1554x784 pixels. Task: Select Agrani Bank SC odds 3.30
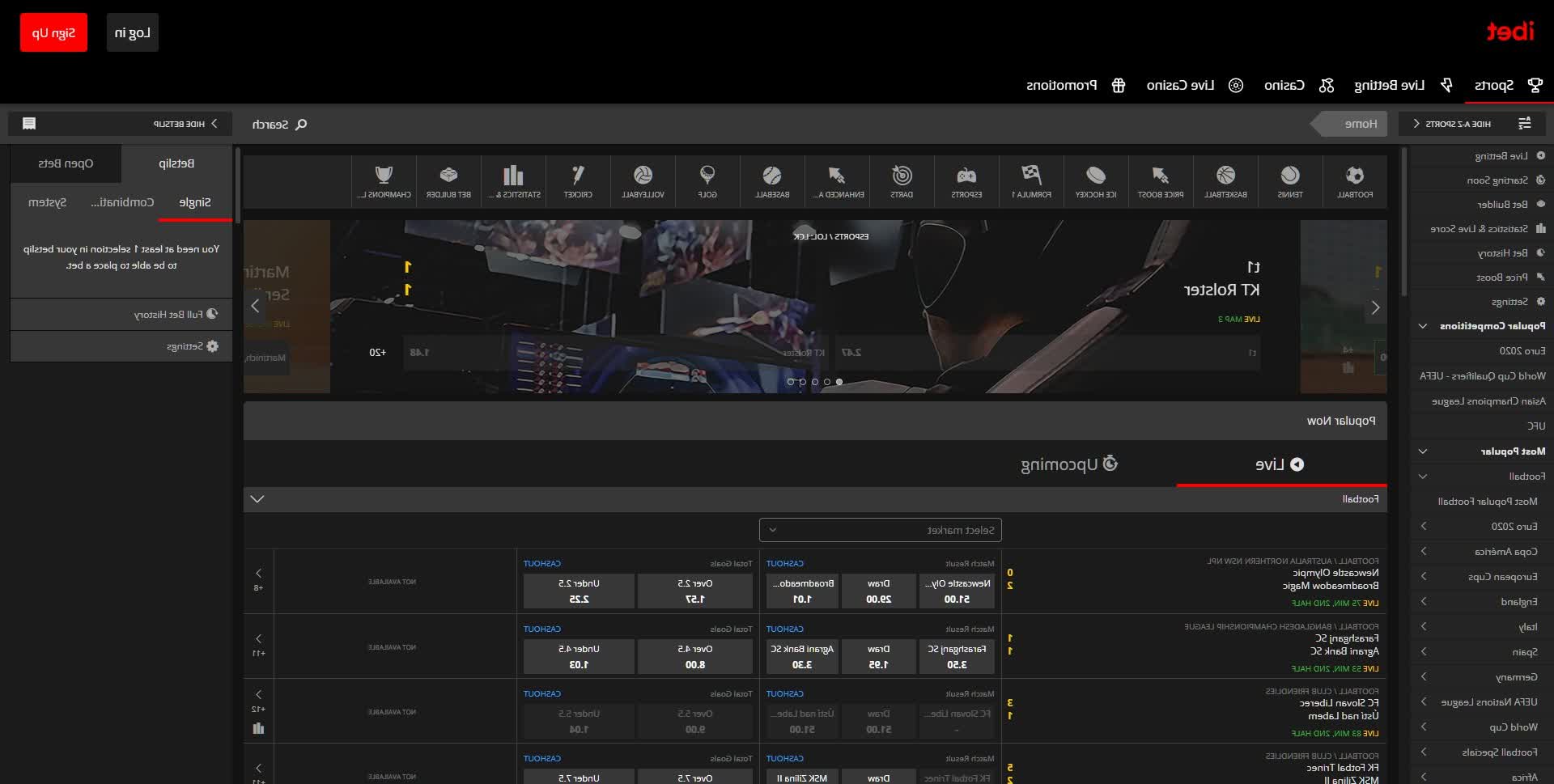tap(802, 657)
